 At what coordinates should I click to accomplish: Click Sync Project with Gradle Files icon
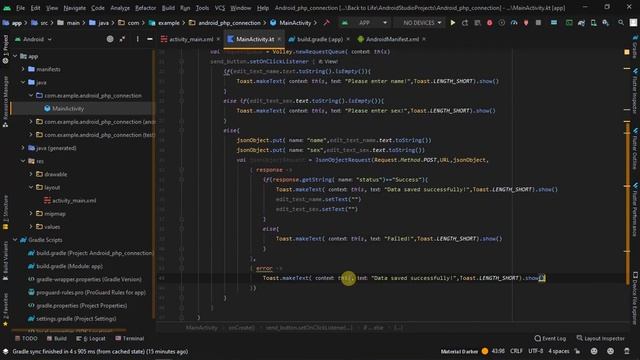tap(581, 23)
